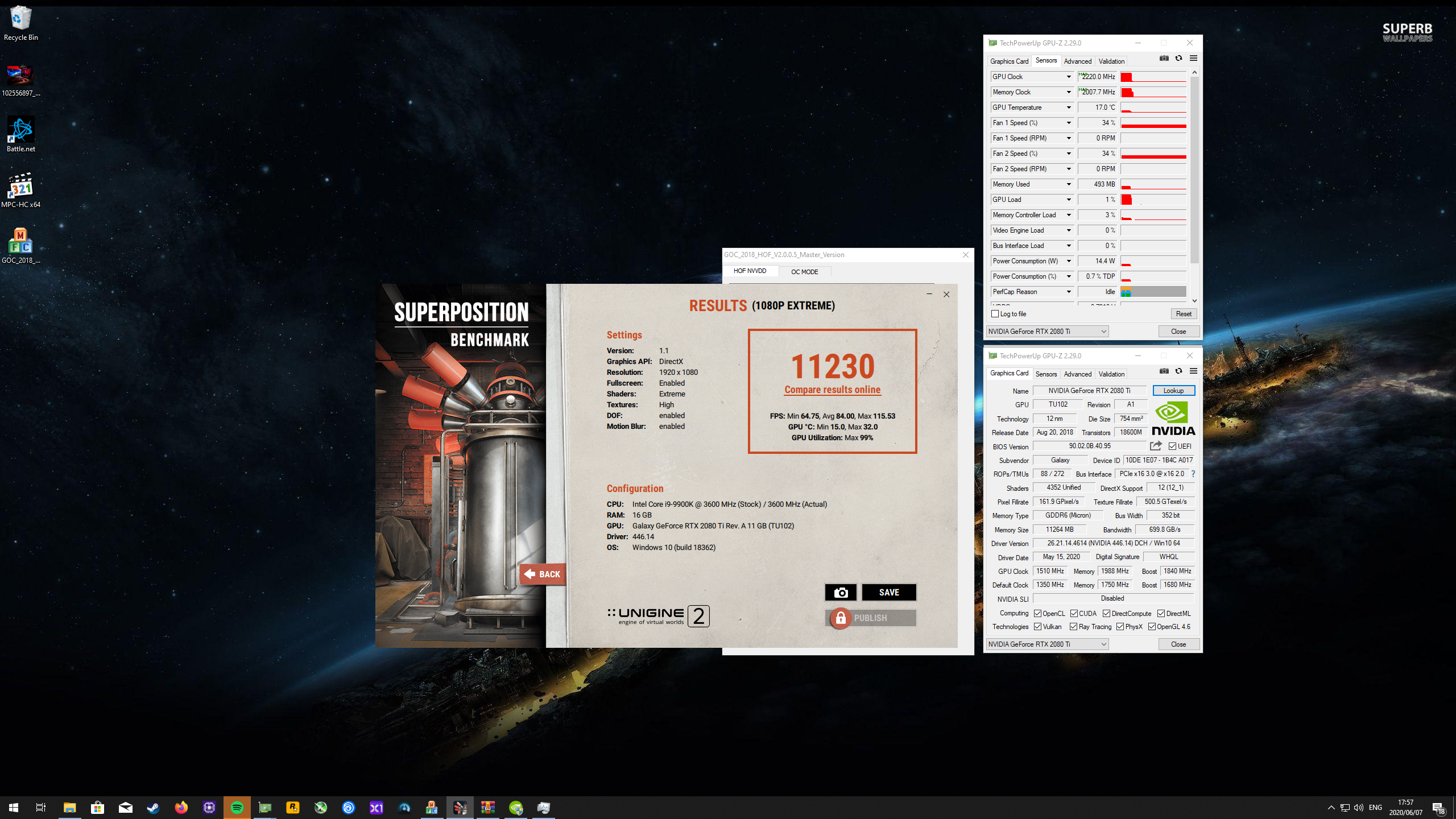The height and width of the screenshot is (819, 1456).
Task: Open GPU selector dropdown in lower Graphics Card window
Action: point(1047,644)
